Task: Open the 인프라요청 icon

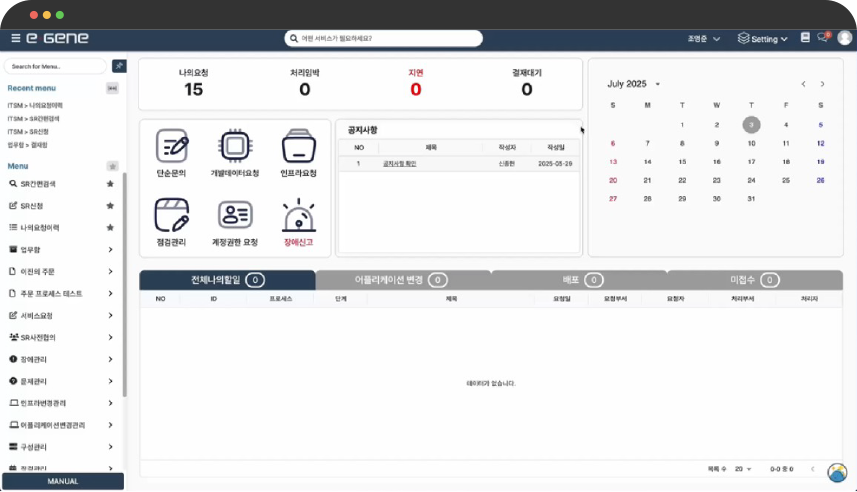Action: coord(298,147)
